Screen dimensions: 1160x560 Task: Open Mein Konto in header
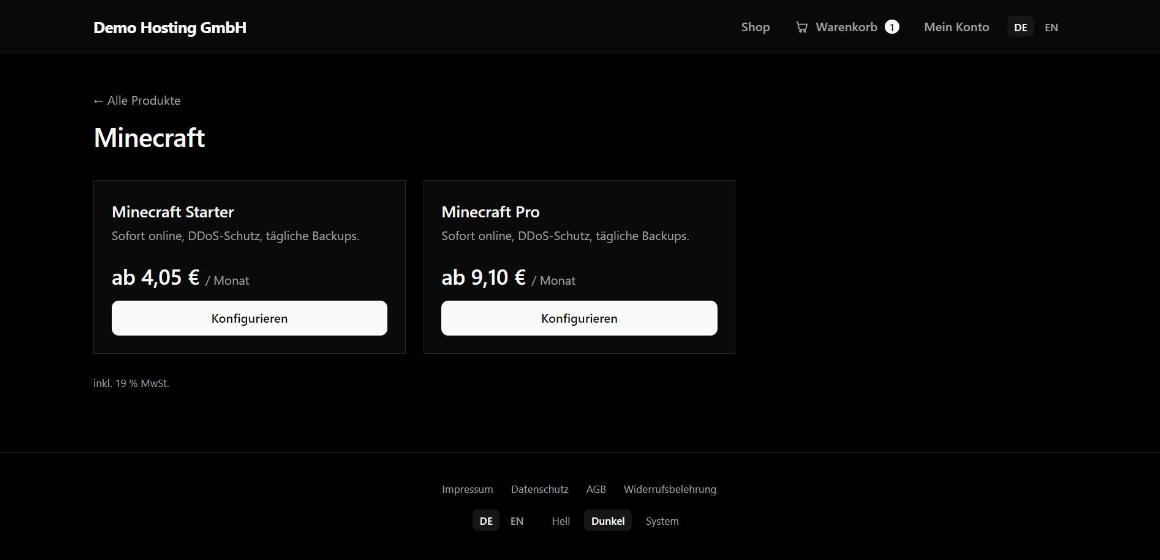point(956,27)
